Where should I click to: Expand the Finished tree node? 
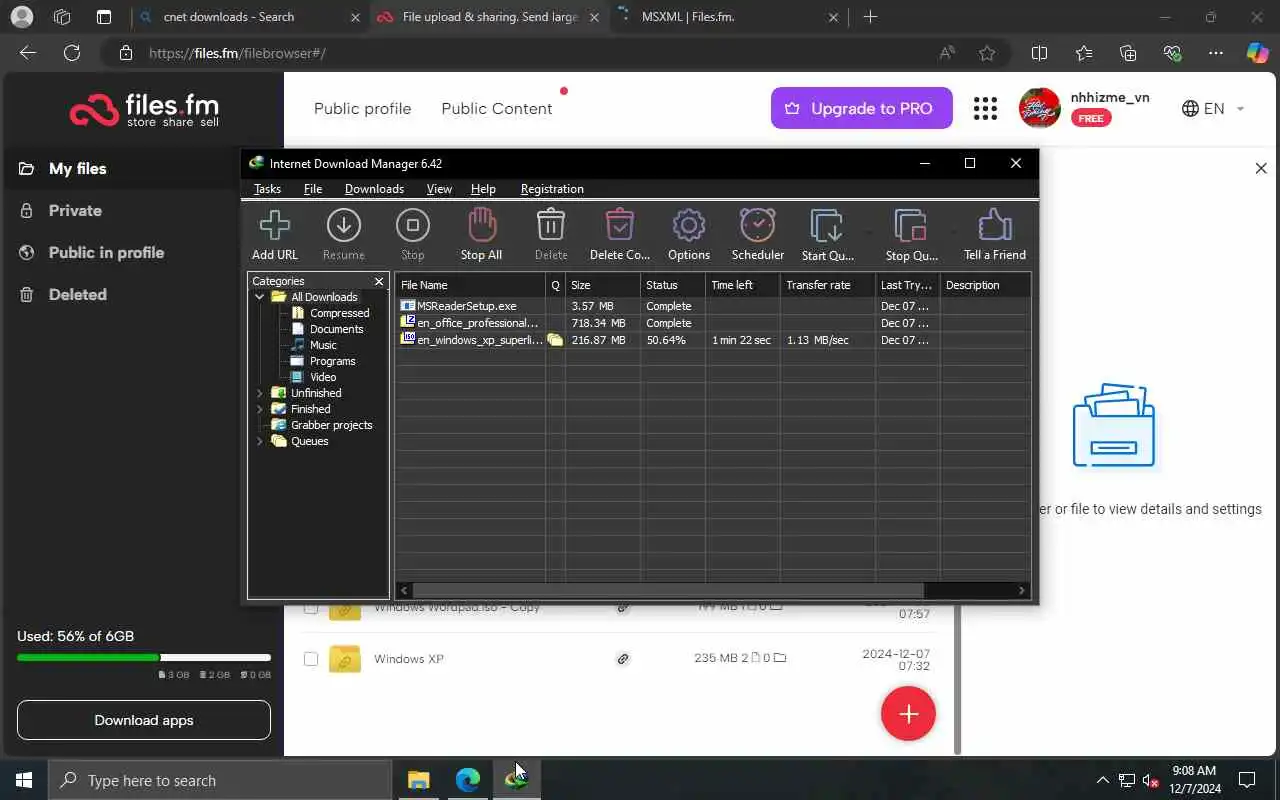[259, 409]
